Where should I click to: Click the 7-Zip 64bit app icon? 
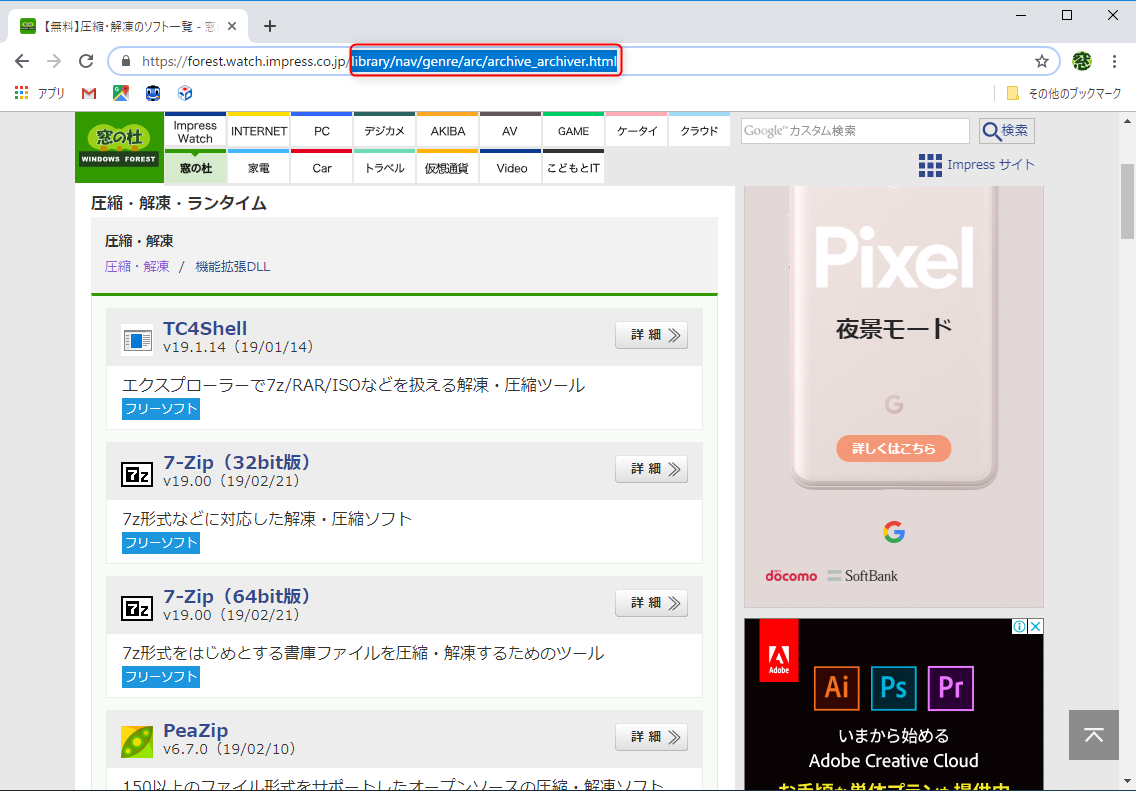click(x=137, y=608)
